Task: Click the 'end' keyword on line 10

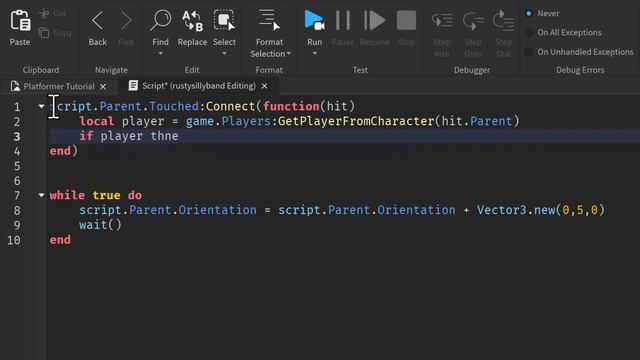Action: (60, 240)
